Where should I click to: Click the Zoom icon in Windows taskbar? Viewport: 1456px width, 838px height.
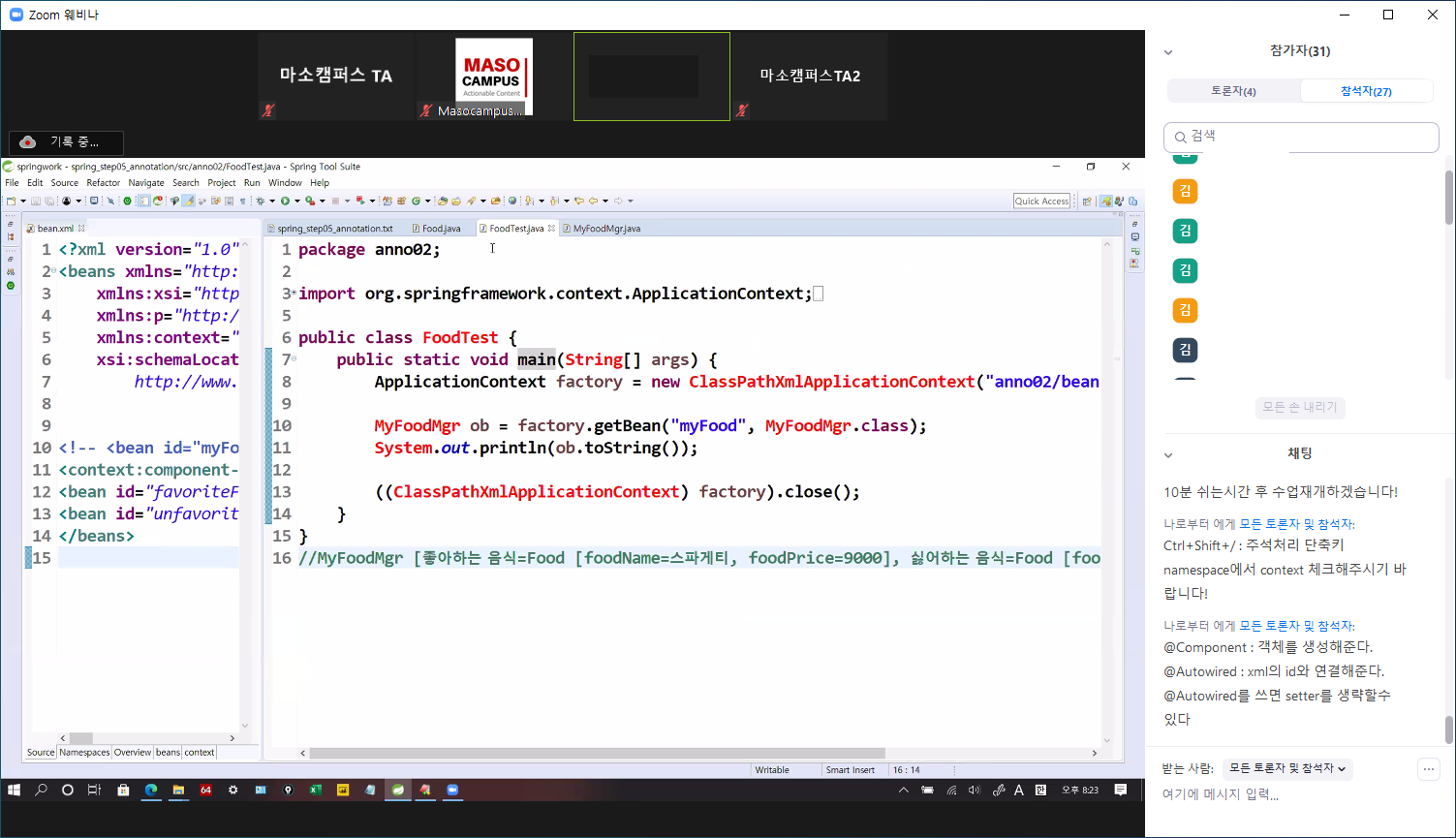pyautogui.click(x=451, y=791)
